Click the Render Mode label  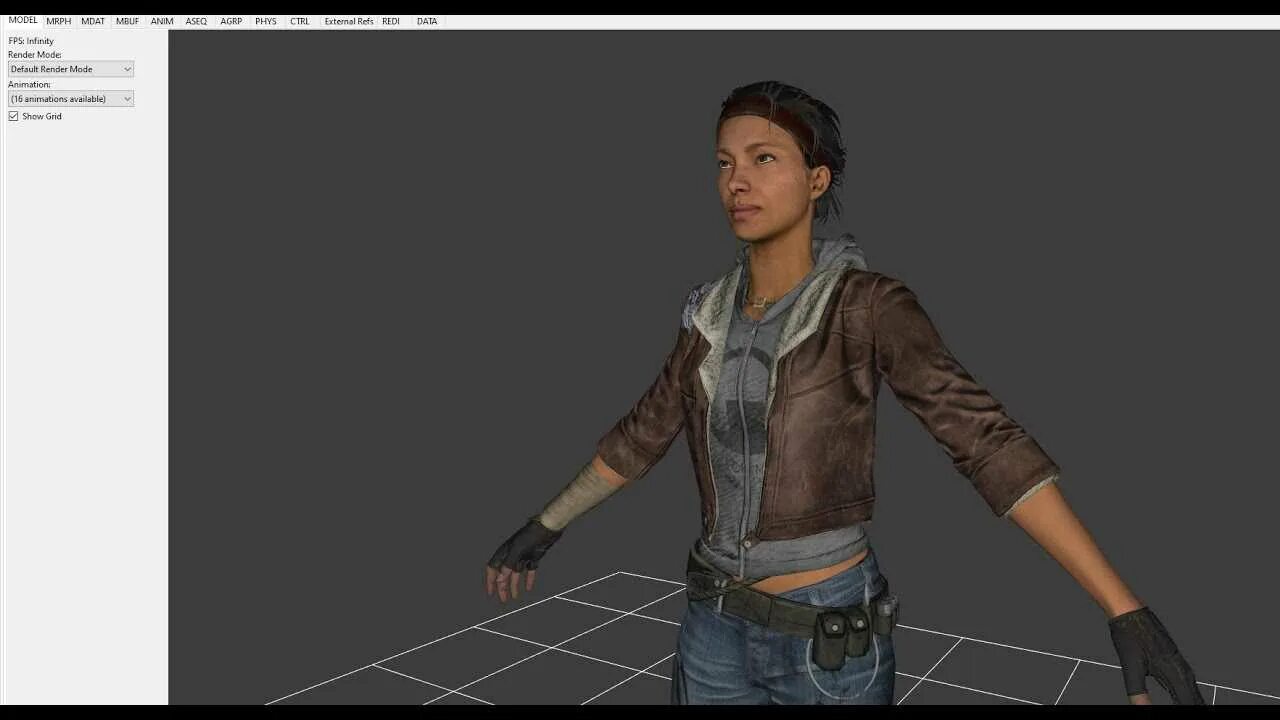click(x=35, y=55)
